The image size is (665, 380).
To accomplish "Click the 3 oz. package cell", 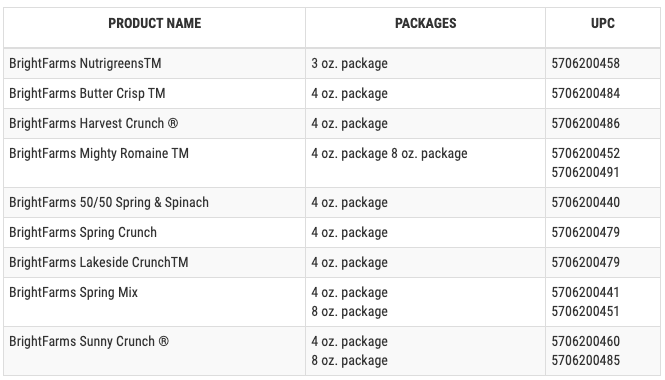I will click(425, 63).
